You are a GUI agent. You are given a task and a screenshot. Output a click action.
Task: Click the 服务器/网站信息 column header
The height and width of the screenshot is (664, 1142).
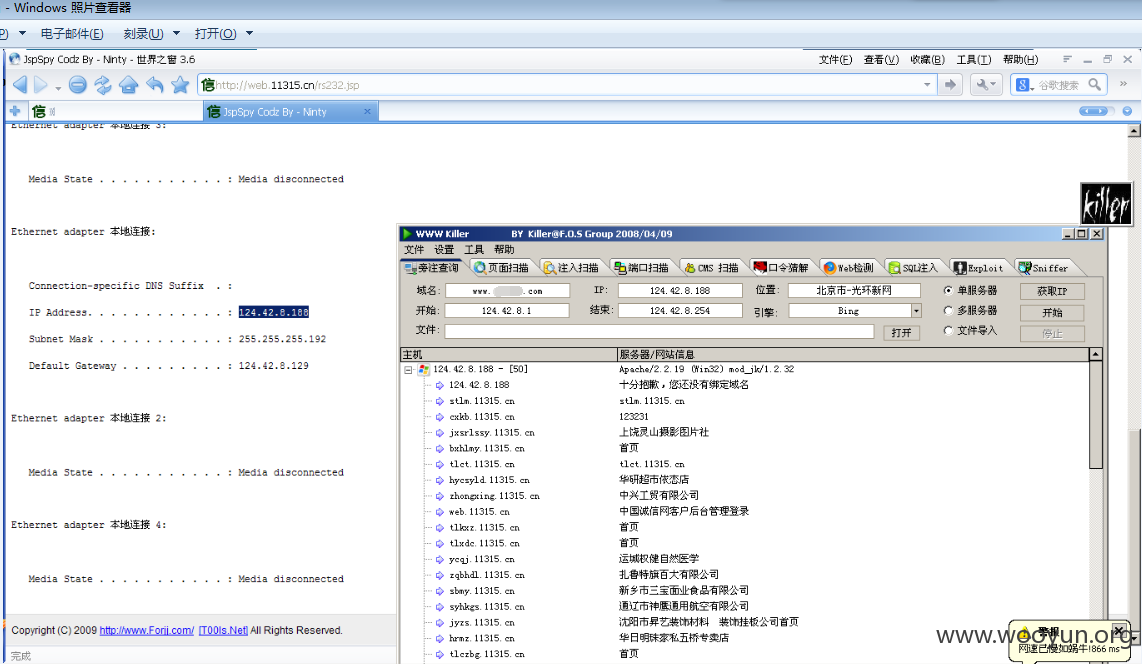(853, 355)
